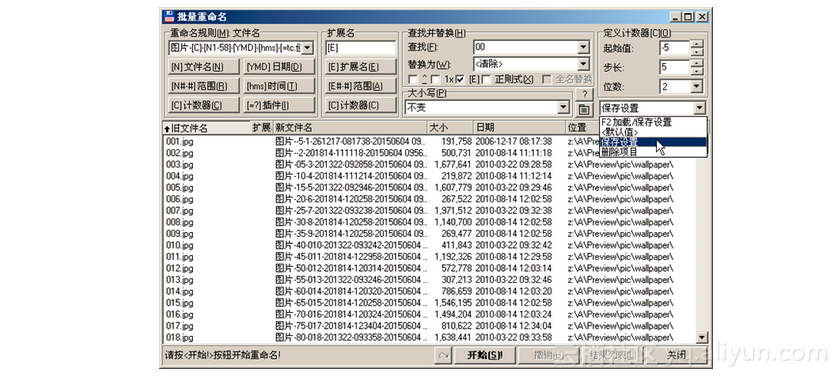Click size value 1,971,512
Viewport: 839px width, 378px height.
tap(453, 210)
